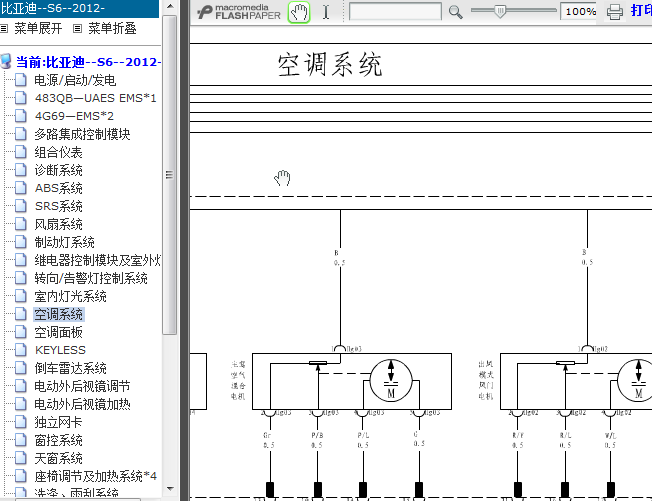
Task: Click page icon beside 多路集成控制模块
Action: (x=21, y=133)
